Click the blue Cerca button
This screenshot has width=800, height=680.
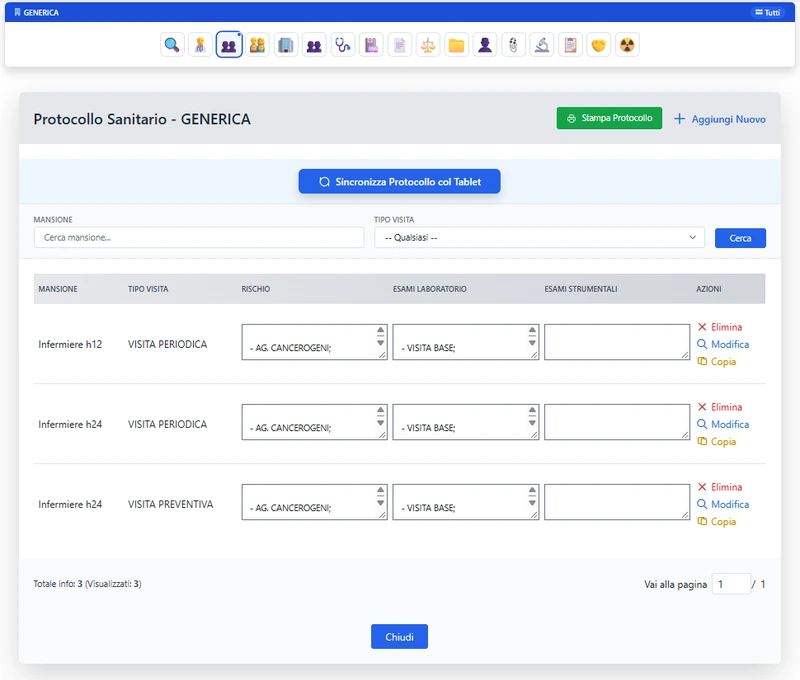[740, 238]
